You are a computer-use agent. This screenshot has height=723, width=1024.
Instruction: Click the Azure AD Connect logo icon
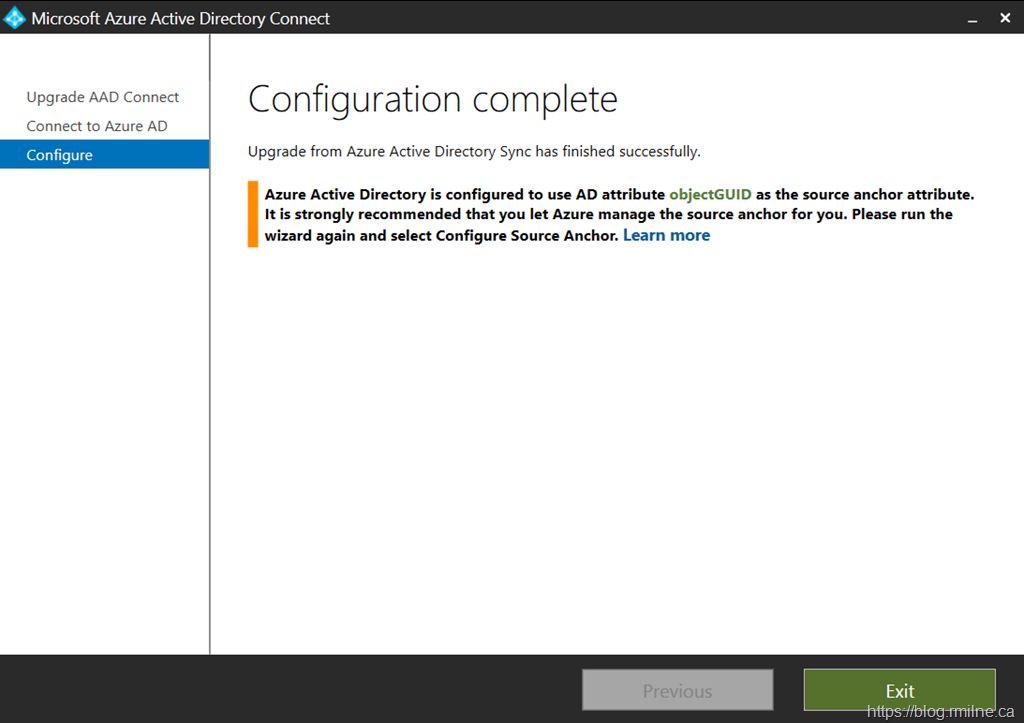15,18
